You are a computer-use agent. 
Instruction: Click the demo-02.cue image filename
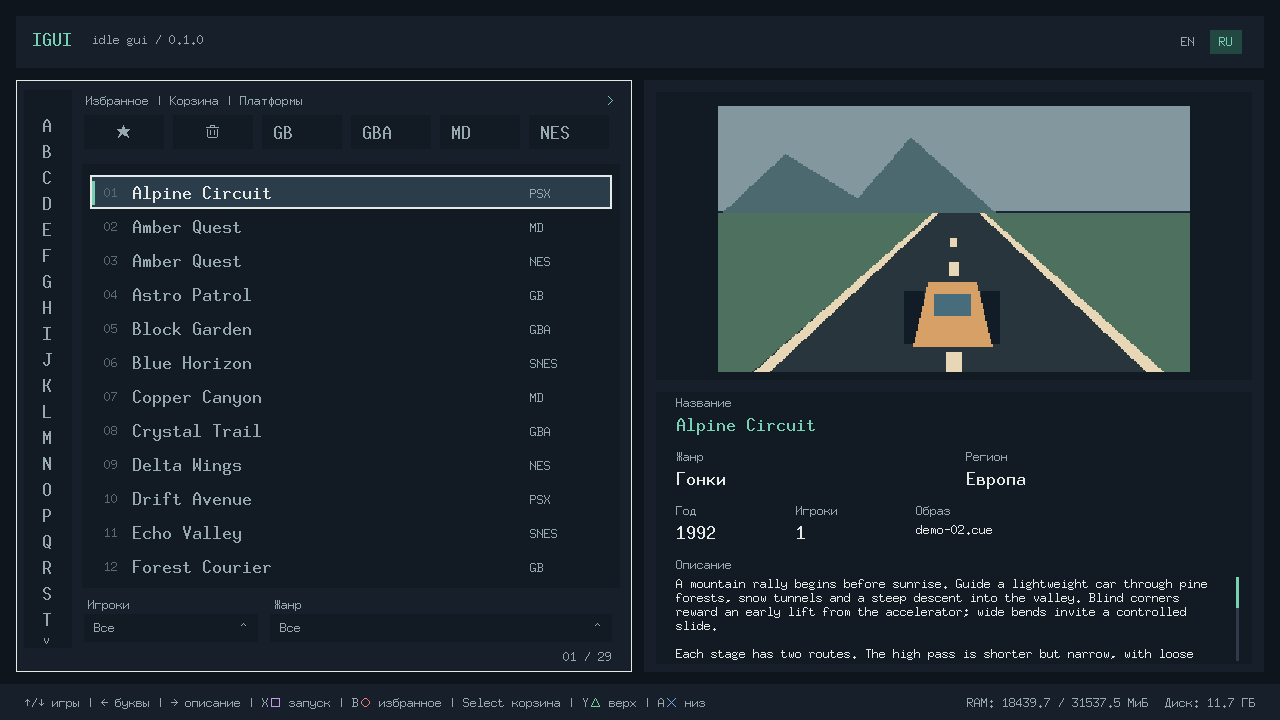[954, 530]
